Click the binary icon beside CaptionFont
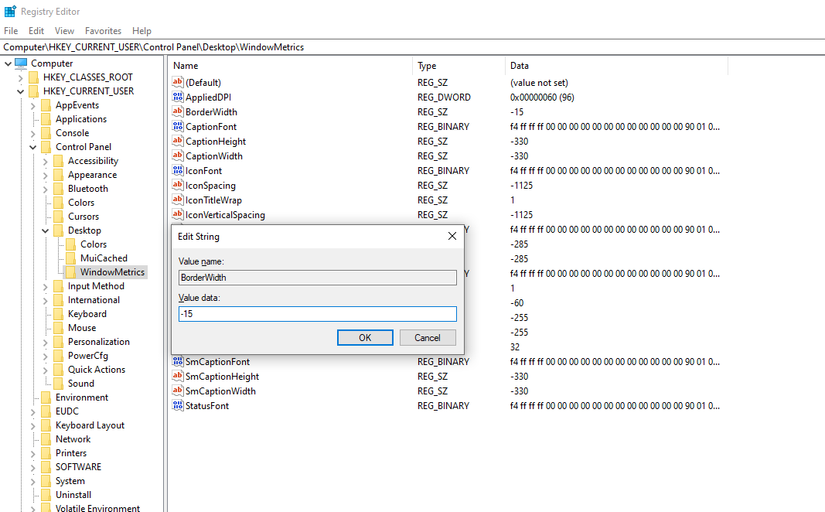Screen dimensions: 825x512 point(178,126)
